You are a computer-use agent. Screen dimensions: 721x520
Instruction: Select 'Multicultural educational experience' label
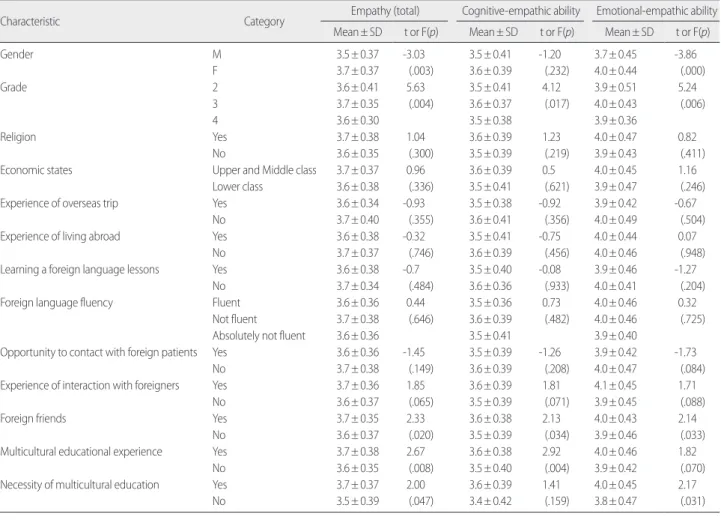point(81,451)
